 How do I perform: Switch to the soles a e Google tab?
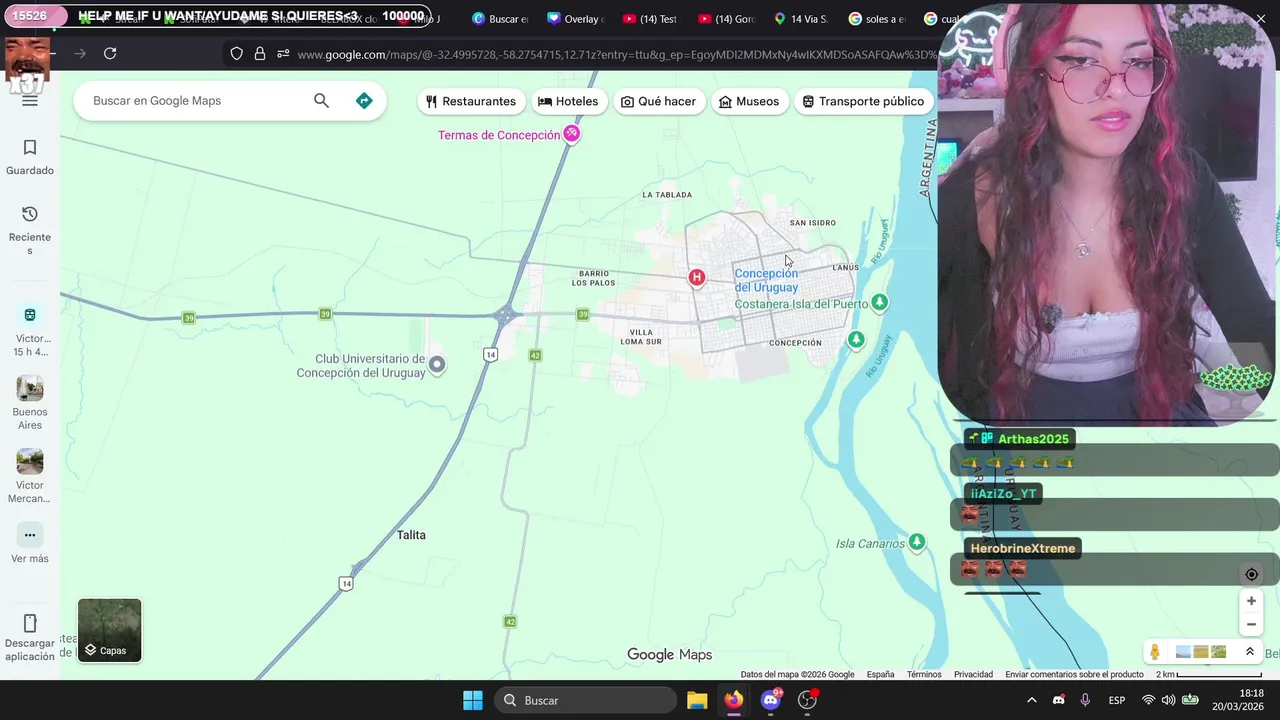(877, 19)
